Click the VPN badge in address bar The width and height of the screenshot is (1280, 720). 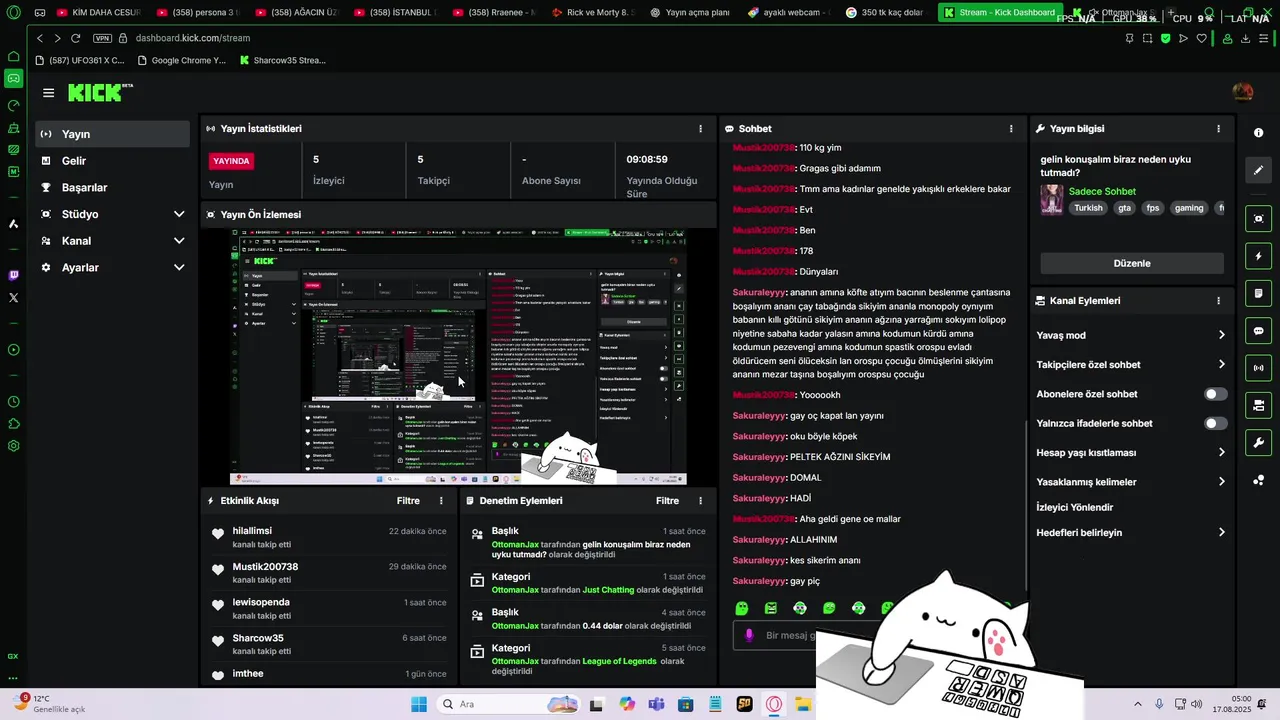tap(102, 38)
